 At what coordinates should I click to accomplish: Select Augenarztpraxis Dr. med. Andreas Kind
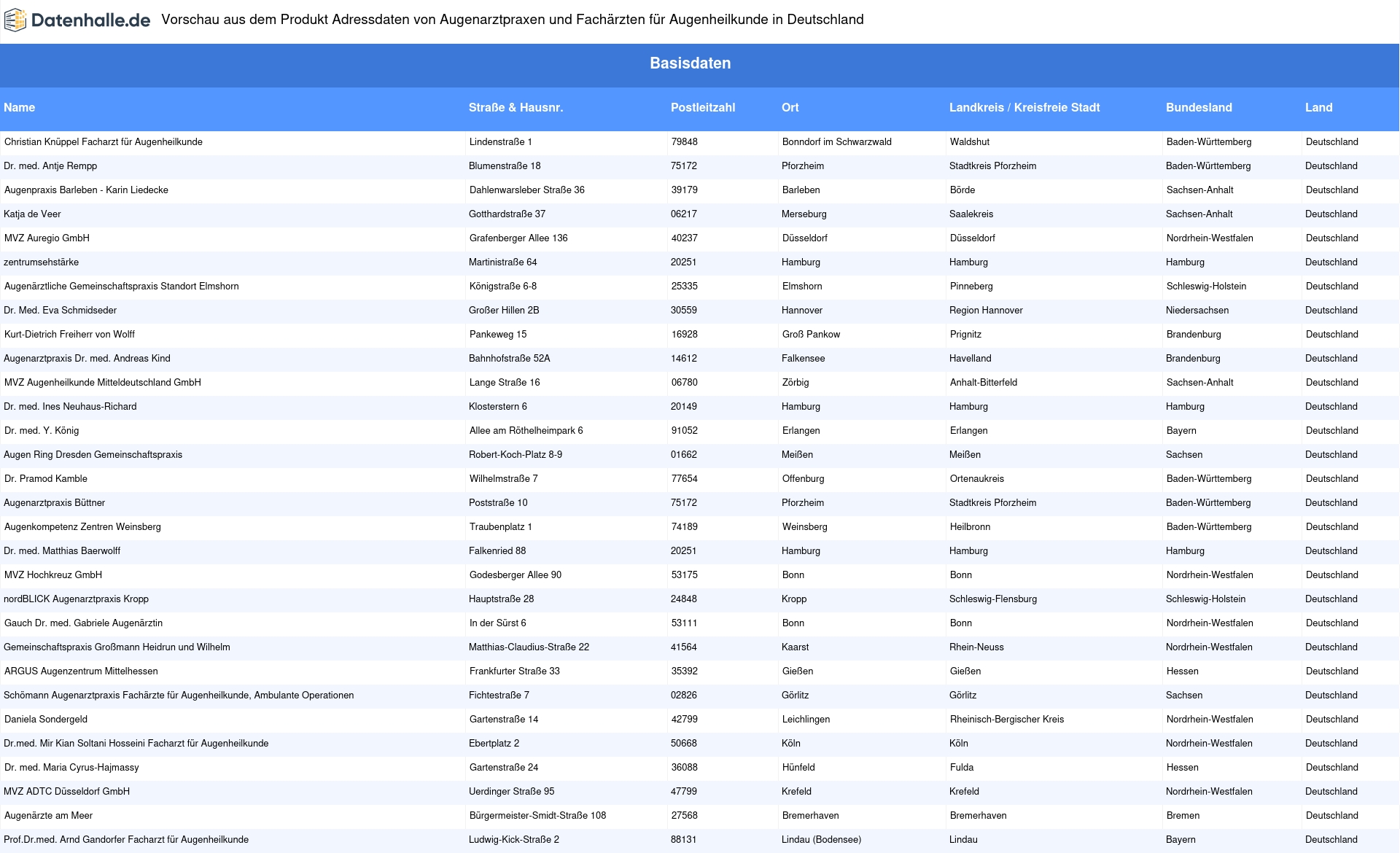click(x=87, y=359)
